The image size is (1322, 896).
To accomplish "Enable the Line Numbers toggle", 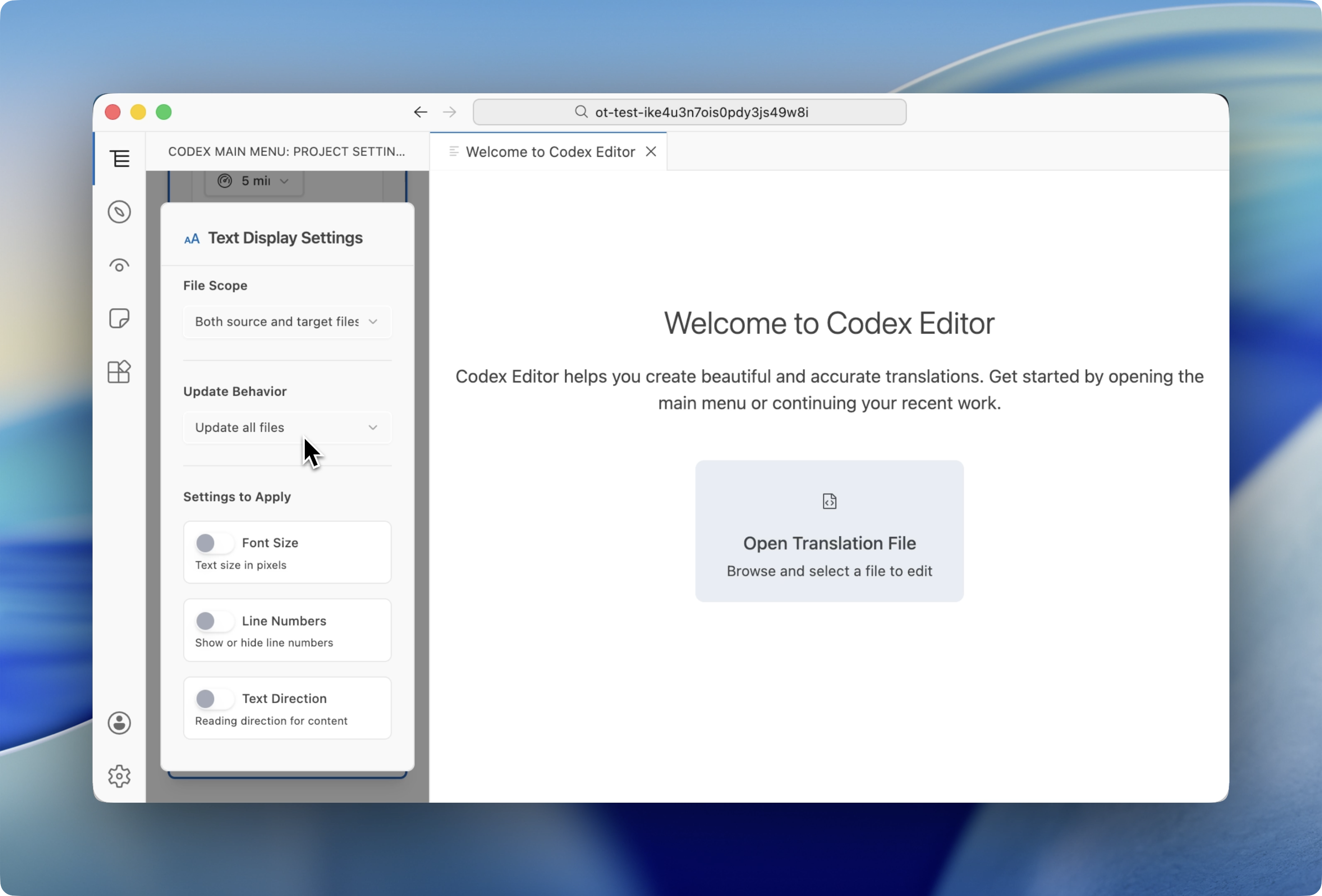I will click(x=214, y=621).
